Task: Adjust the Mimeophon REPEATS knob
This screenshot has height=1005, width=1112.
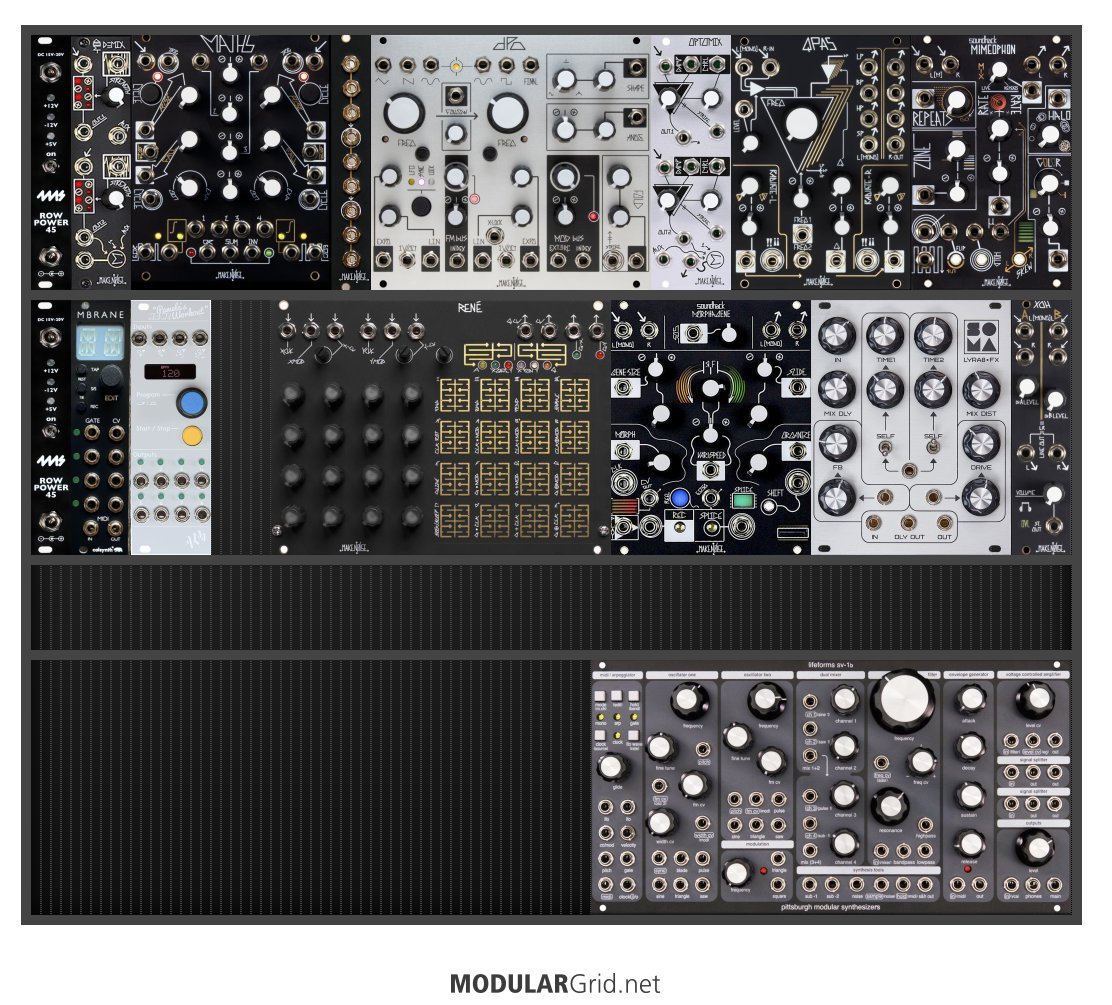Action: [955, 100]
